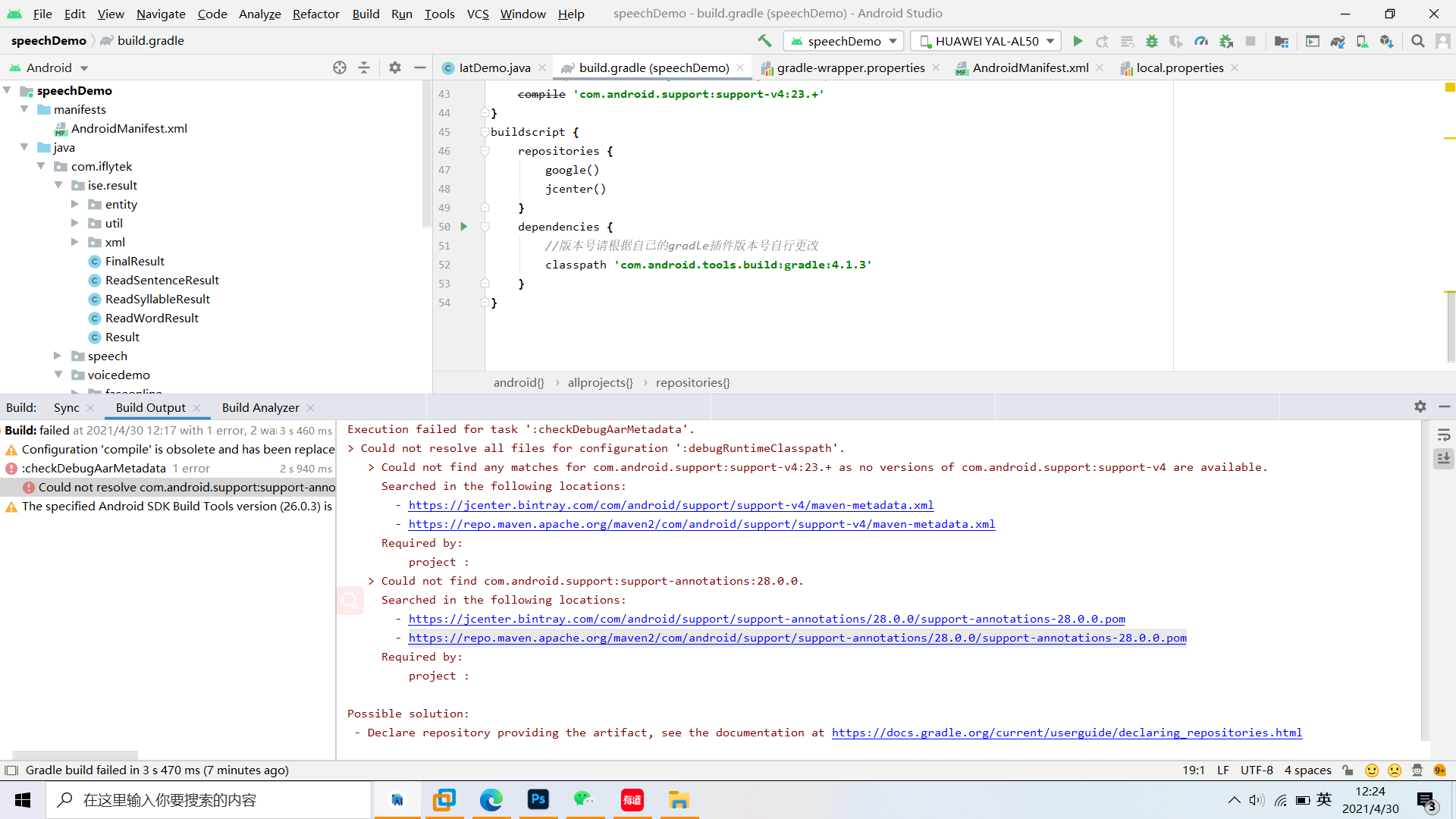Image resolution: width=1456 pixels, height=819 pixels.
Task: Toggle soft-wrap in build output
Action: 1444,435
